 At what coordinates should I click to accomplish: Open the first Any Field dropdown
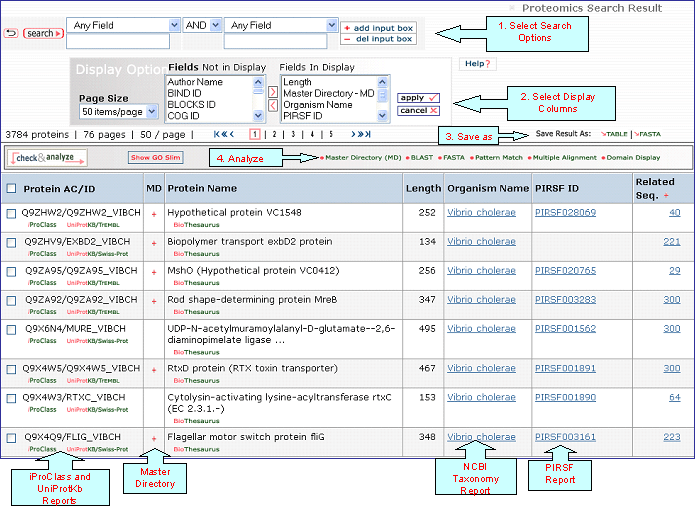[x=123, y=24]
